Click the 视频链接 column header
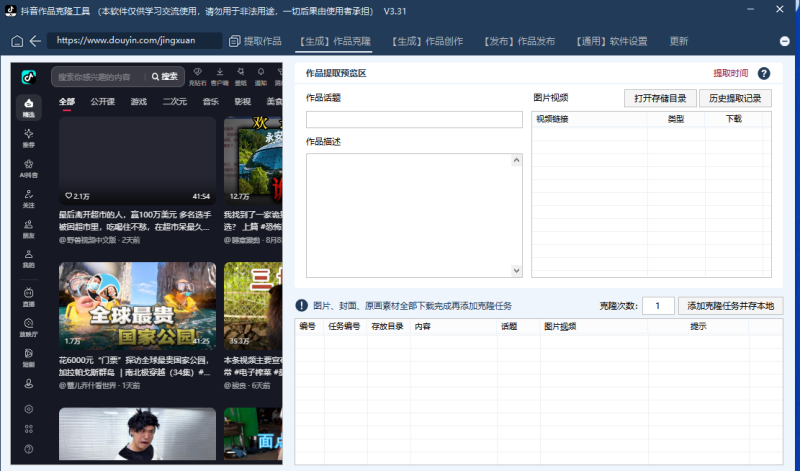Image resolution: width=800 pixels, height=471 pixels. tap(589, 119)
